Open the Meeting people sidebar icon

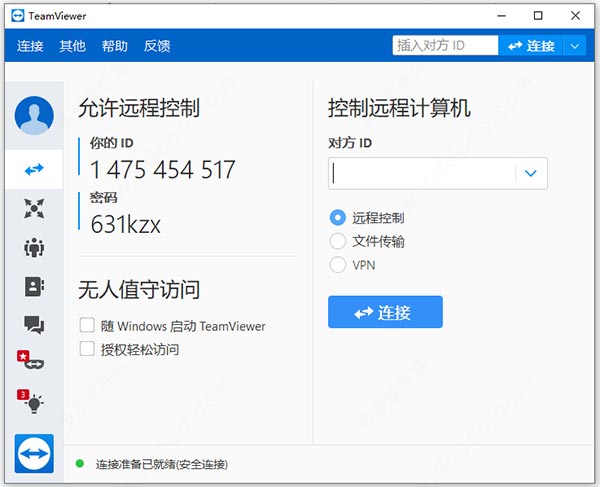[x=34, y=247]
